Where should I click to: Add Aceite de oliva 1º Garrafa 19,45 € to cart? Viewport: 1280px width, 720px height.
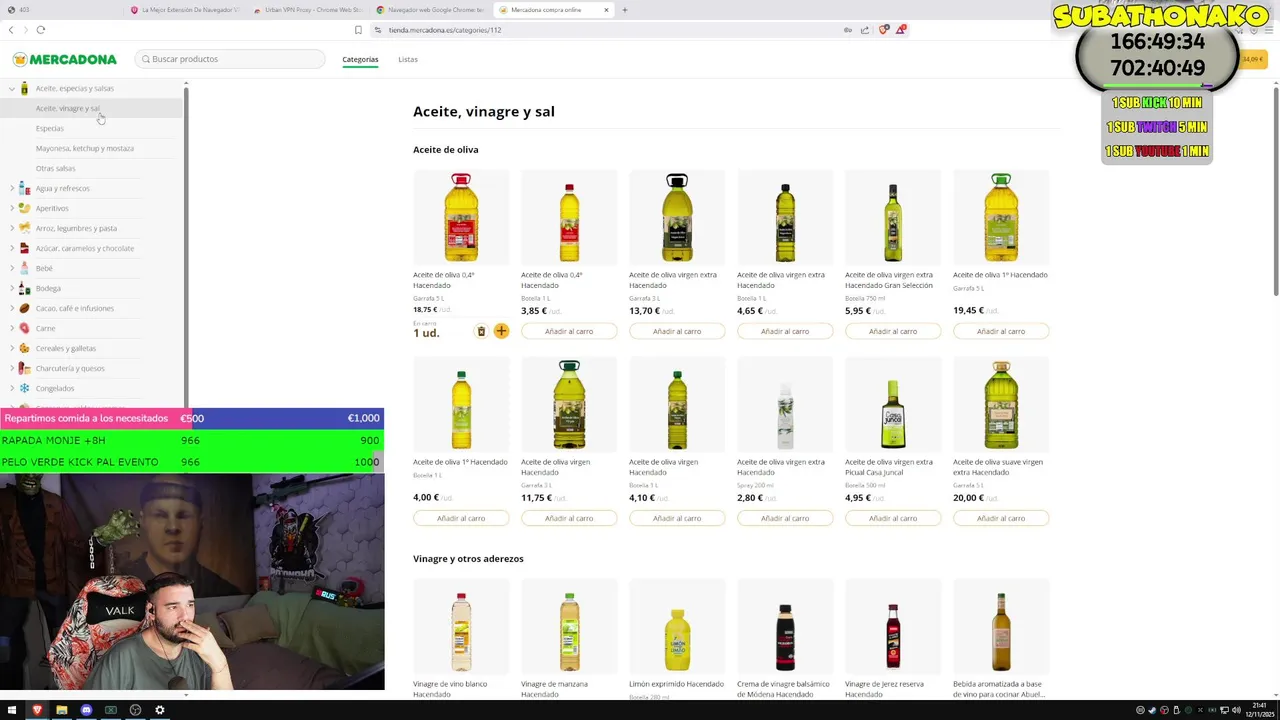[1001, 331]
